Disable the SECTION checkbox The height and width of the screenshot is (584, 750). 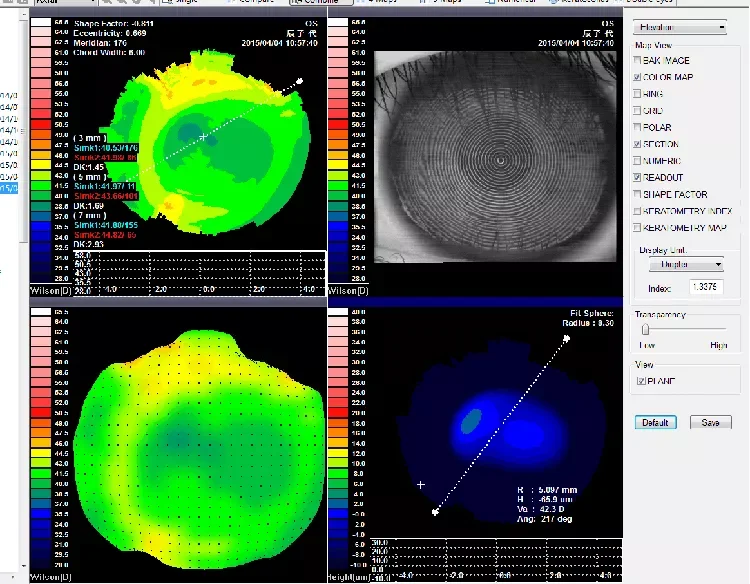pyautogui.click(x=639, y=145)
